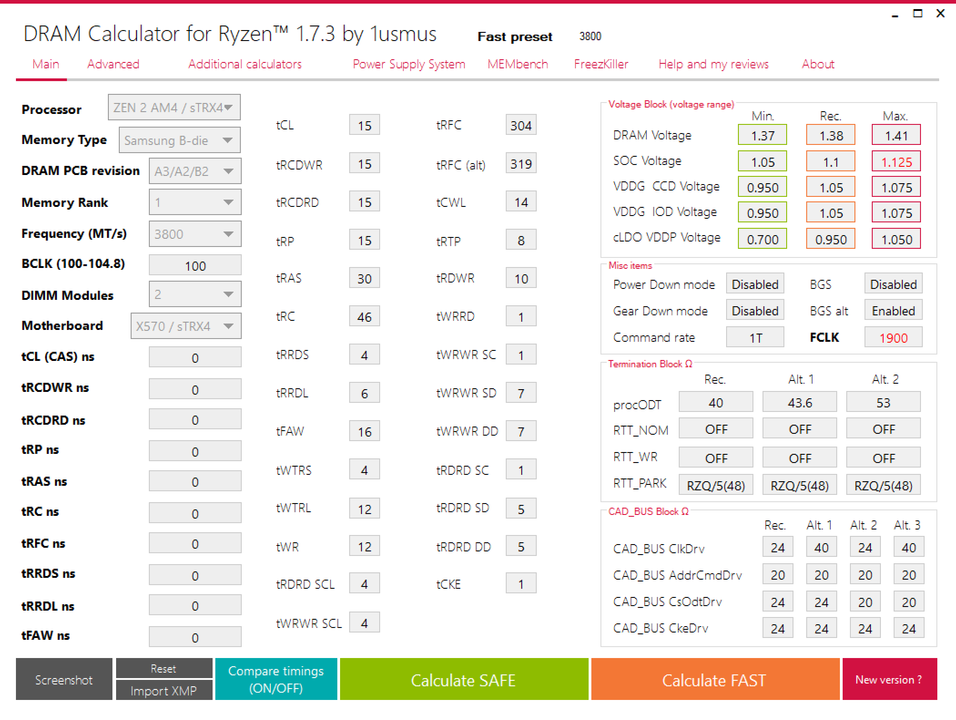
Task: Open the Frequency (MT/s) 3800 dropdown
Action: click(x=194, y=234)
